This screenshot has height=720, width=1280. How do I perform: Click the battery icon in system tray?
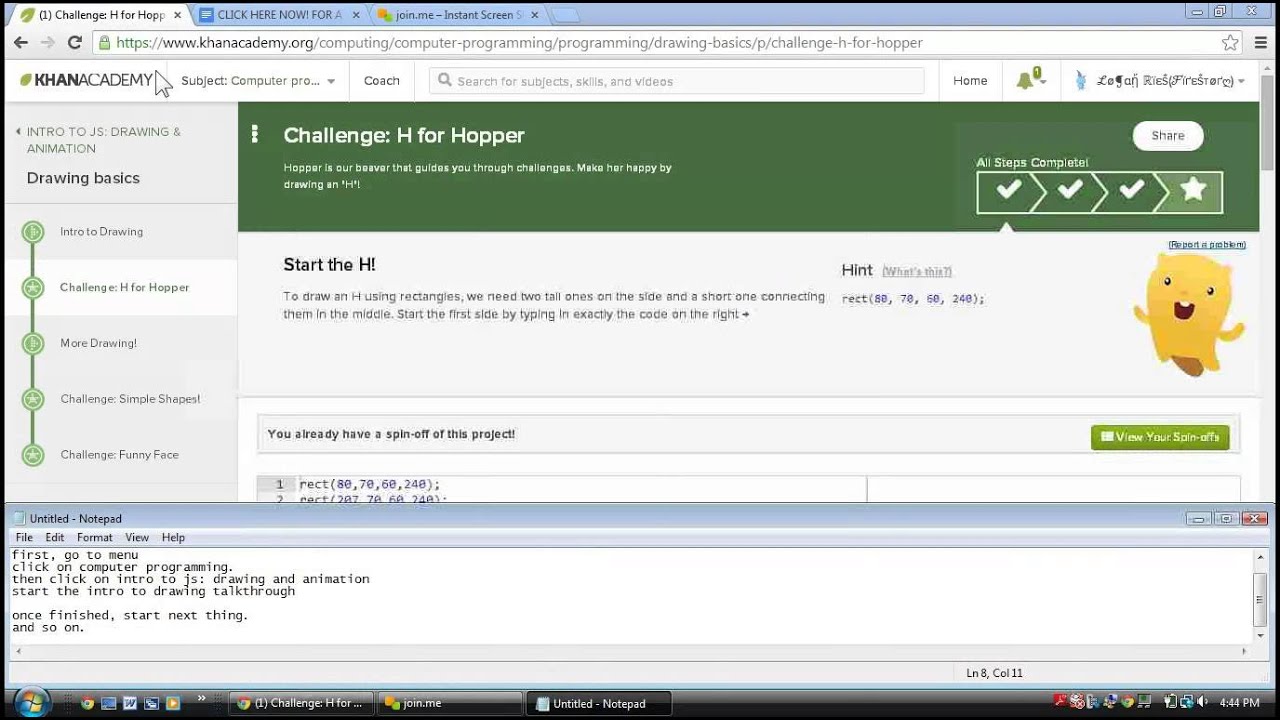coord(1172,703)
